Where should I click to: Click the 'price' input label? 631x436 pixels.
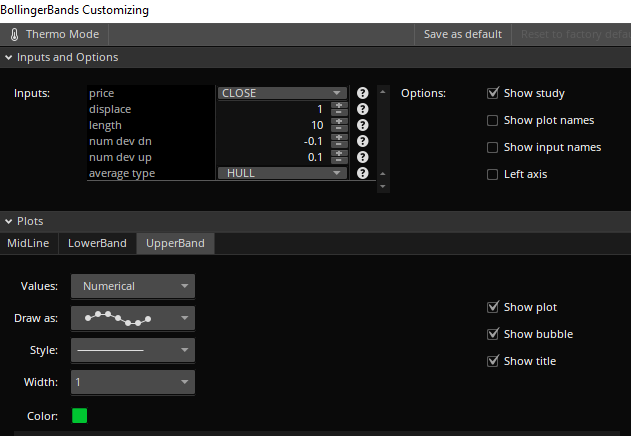[x=101, y=93]
